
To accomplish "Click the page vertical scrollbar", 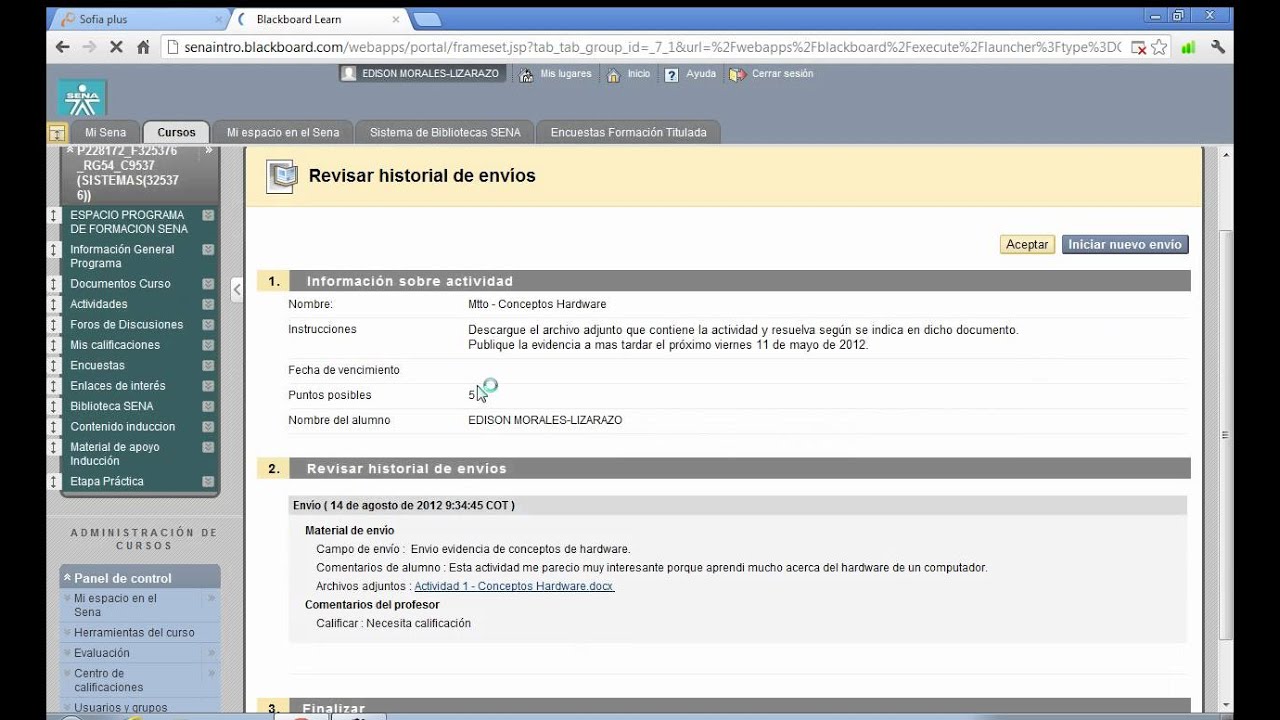I will (1226, 435).
